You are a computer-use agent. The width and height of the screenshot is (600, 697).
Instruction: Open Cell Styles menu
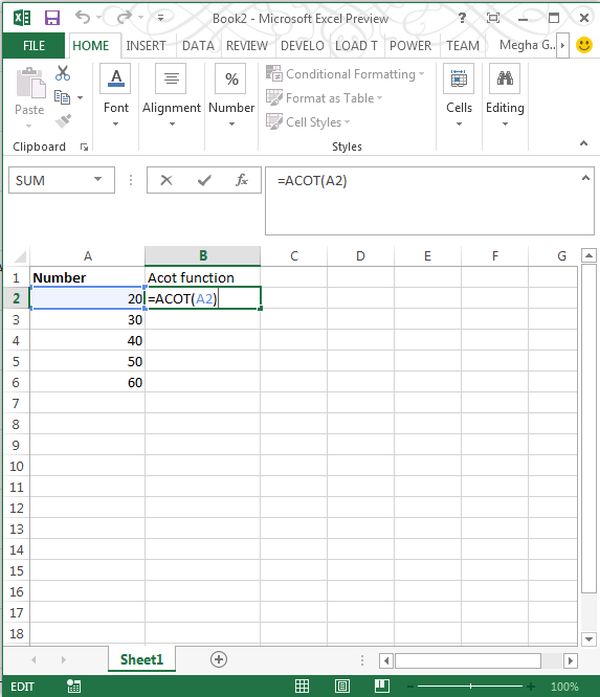[x=308, y=122]
